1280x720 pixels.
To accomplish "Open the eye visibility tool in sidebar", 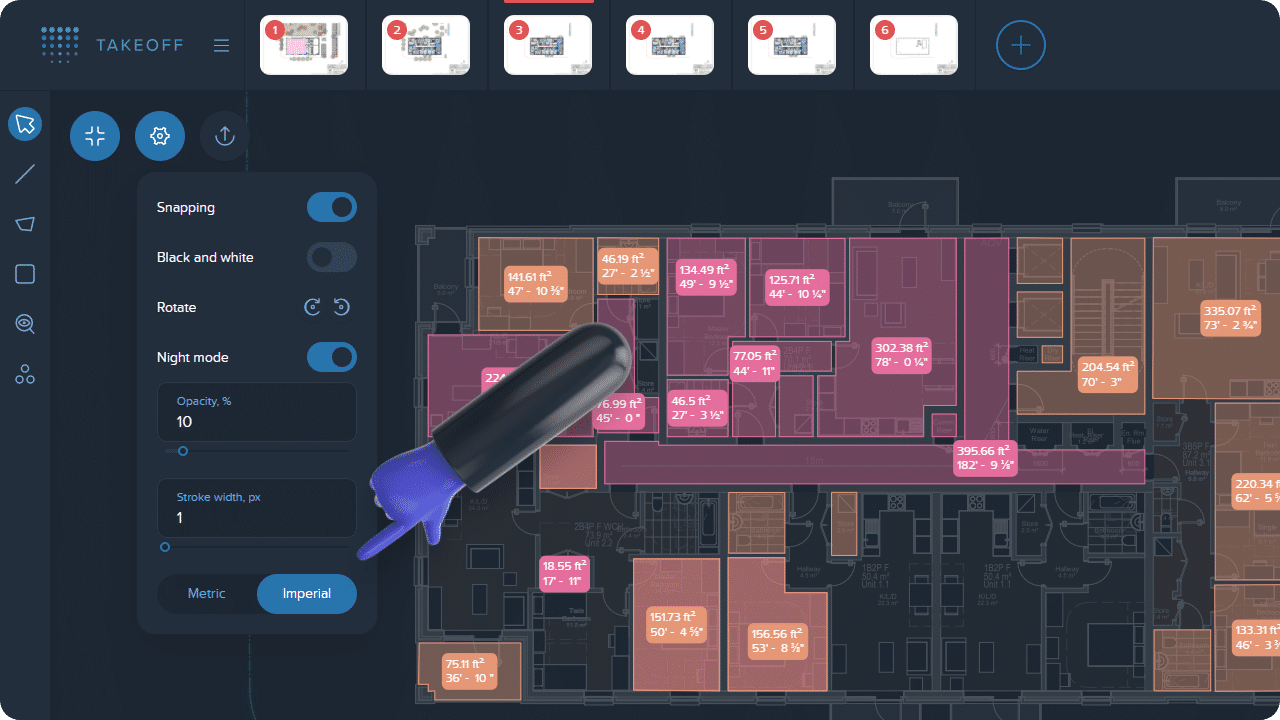I will [x=25, y=324].
